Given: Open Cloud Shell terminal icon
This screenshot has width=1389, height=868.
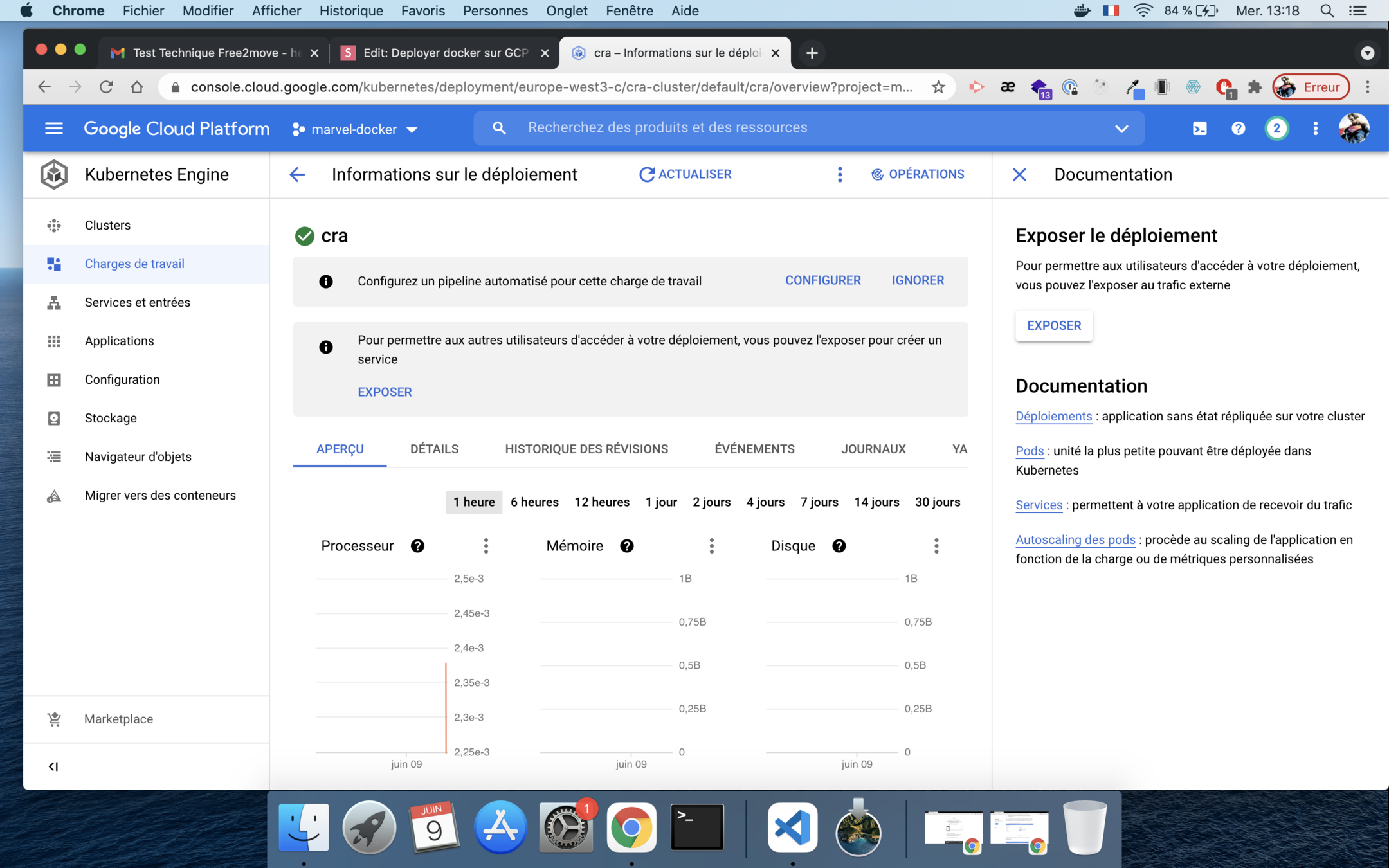Looking at the screenshot, I should pyautogui.click(x=1199, y=129).
